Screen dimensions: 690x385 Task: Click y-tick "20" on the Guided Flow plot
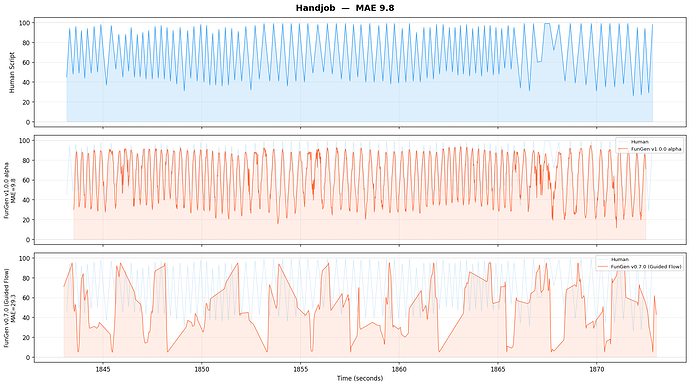pyautogui.click(x=26, y=337)
